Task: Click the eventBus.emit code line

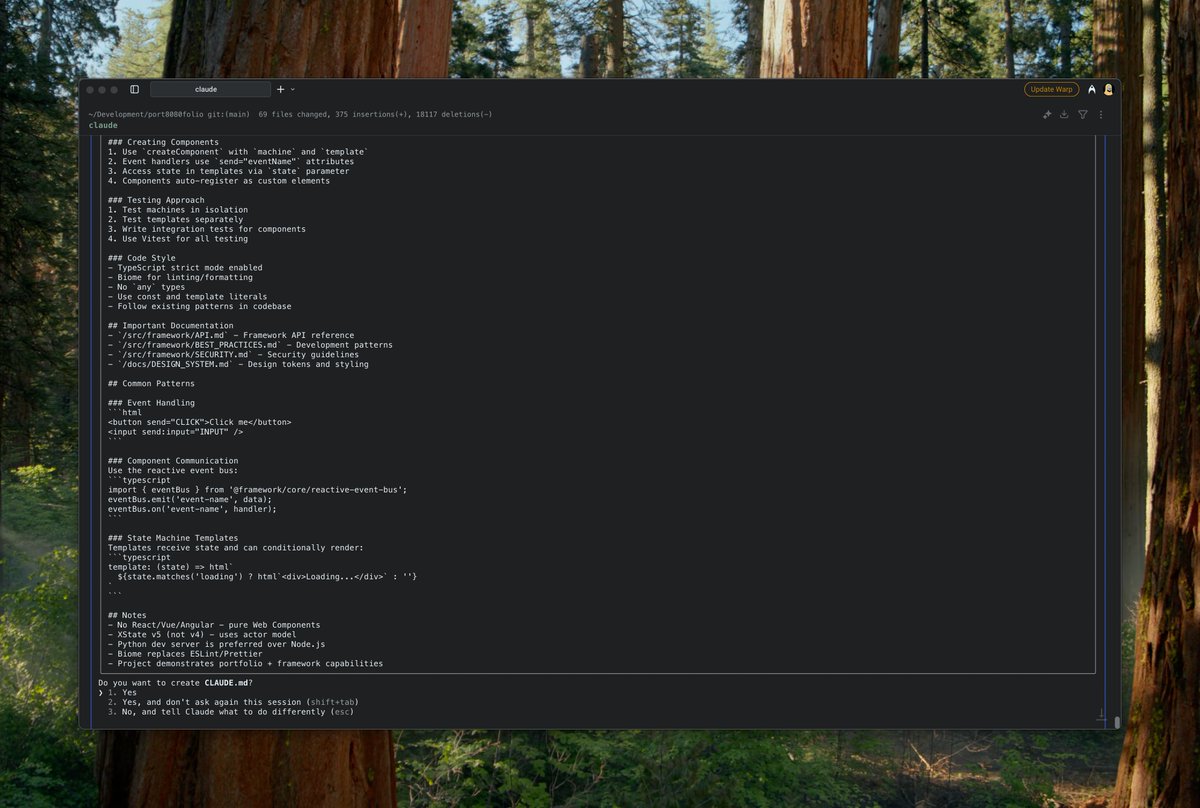Action: click(190, 500)
